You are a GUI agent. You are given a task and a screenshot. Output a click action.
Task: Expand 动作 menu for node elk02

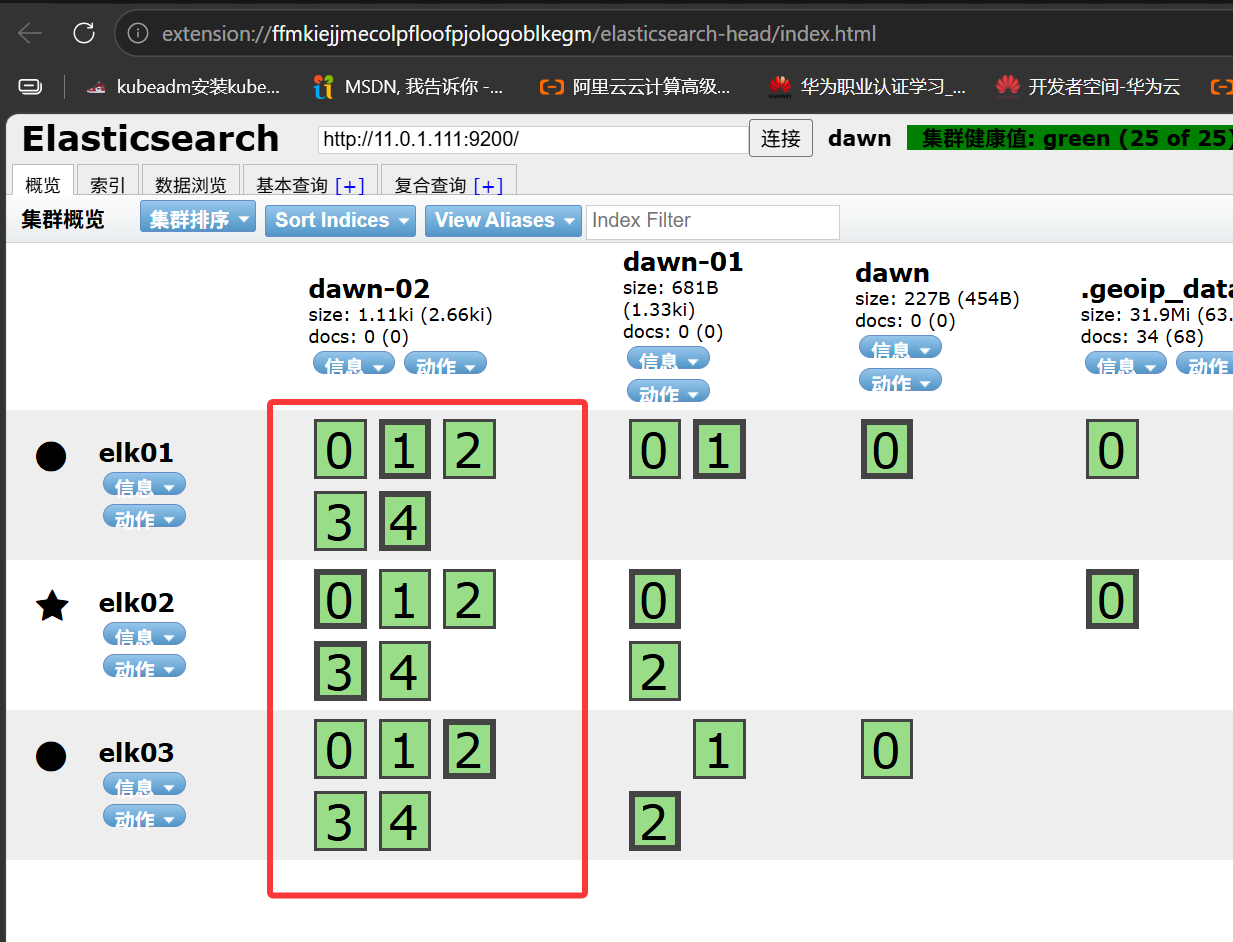coord(144,667)
